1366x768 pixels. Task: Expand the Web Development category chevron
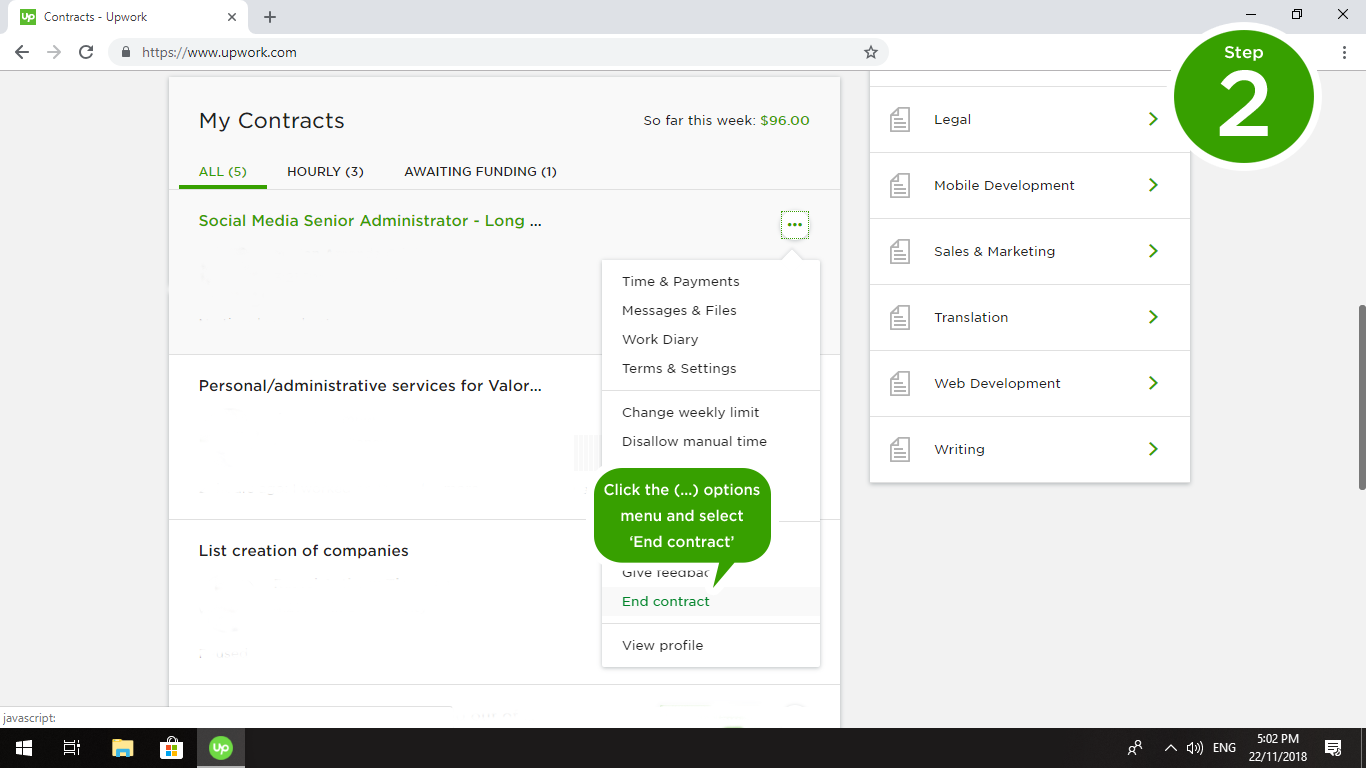1153,383
